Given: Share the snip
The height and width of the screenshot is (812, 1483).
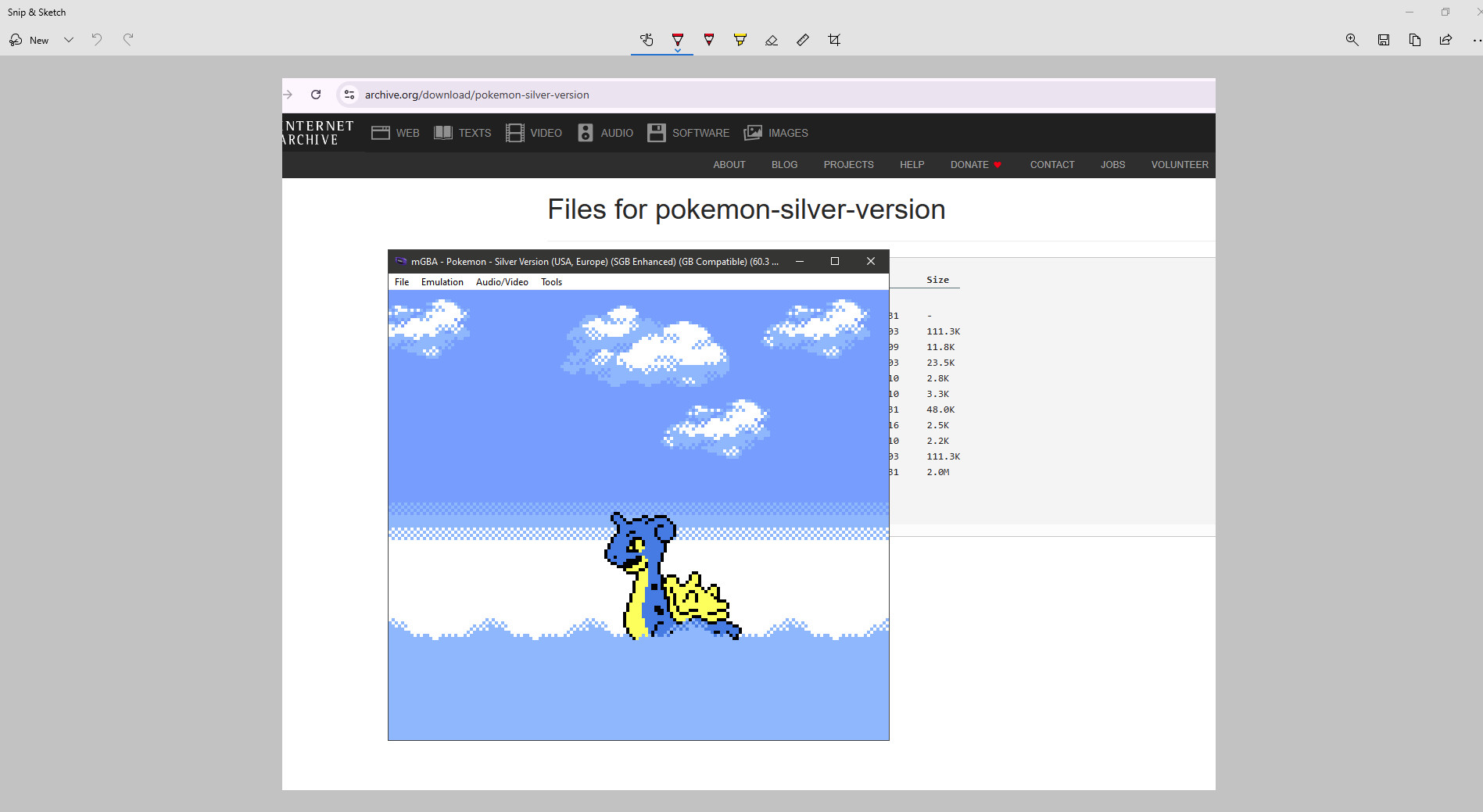Looking at the screenshot, I should click(x=1446, y=40).
